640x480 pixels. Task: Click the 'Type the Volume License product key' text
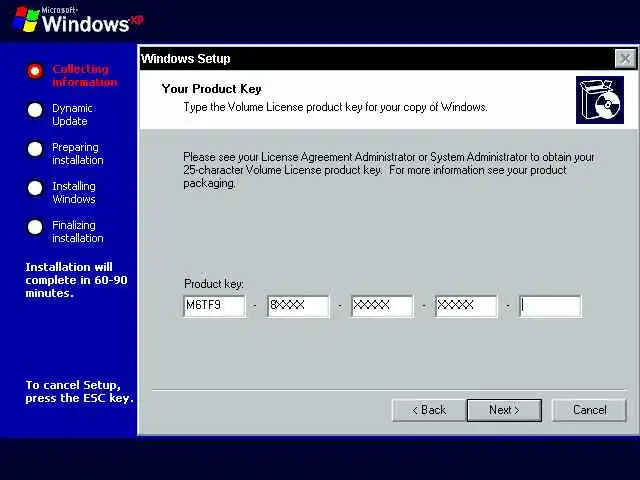pos(335,107)
